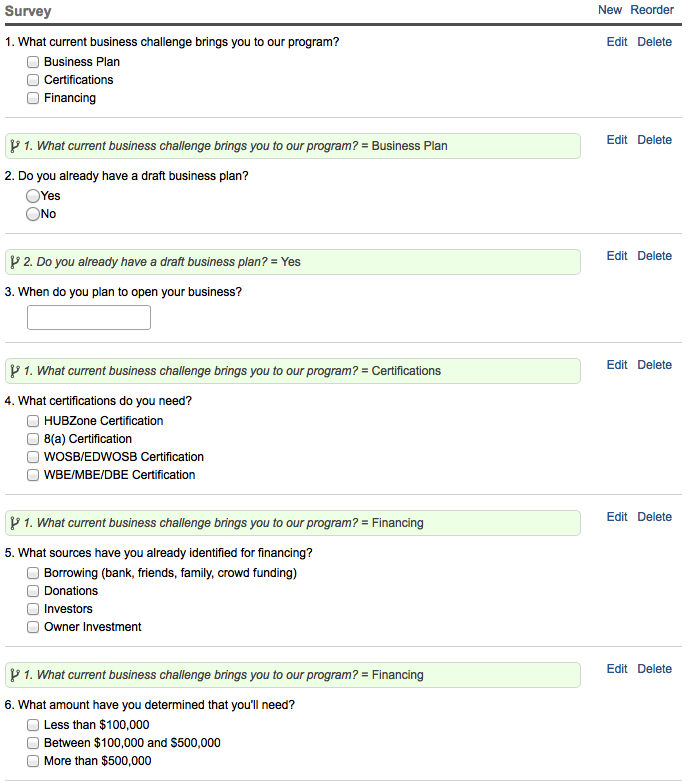Delete the draft business plan Yes condition
This screenshot has height=781, width=689.
pyautogui.click(x=654, y=256)
